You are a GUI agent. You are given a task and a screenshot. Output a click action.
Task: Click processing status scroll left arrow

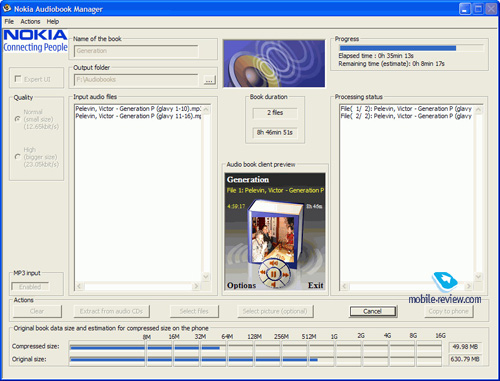(x=345, y=286)
